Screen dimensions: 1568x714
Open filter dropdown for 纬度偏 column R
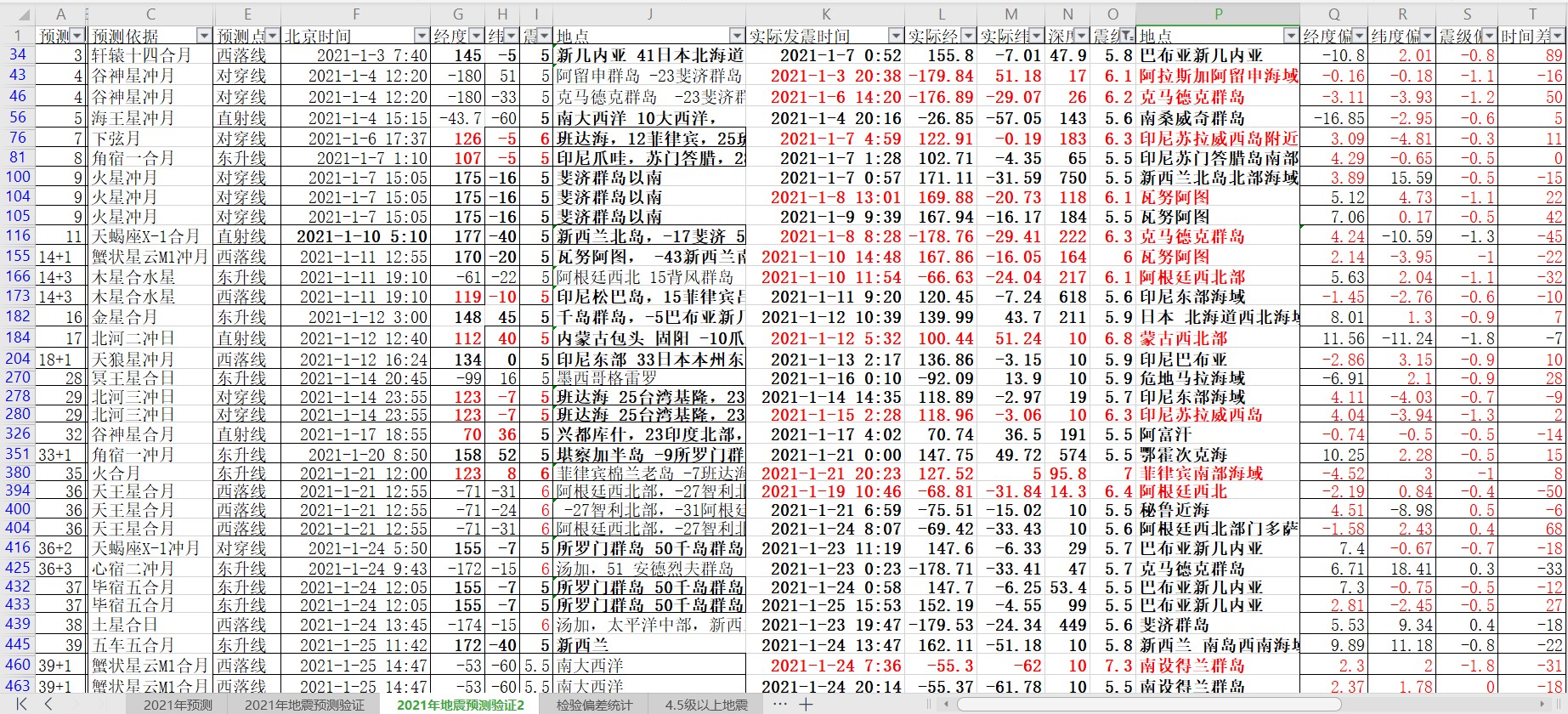(x=1427, y=36)
